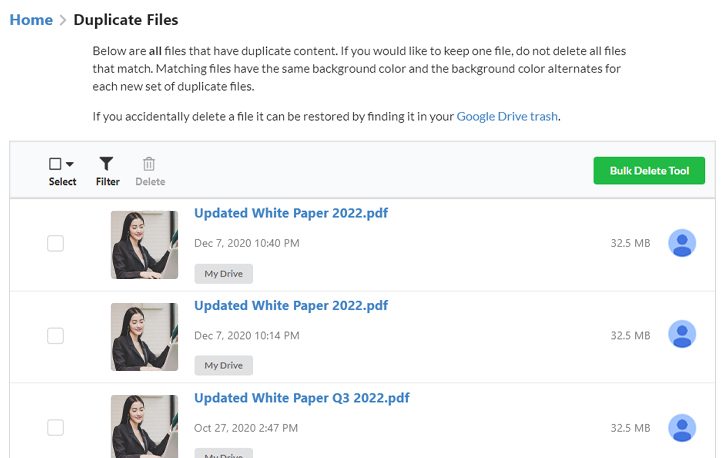Tick the Select all checkbox in toolbar
The image size is (725, 458).
55,164
